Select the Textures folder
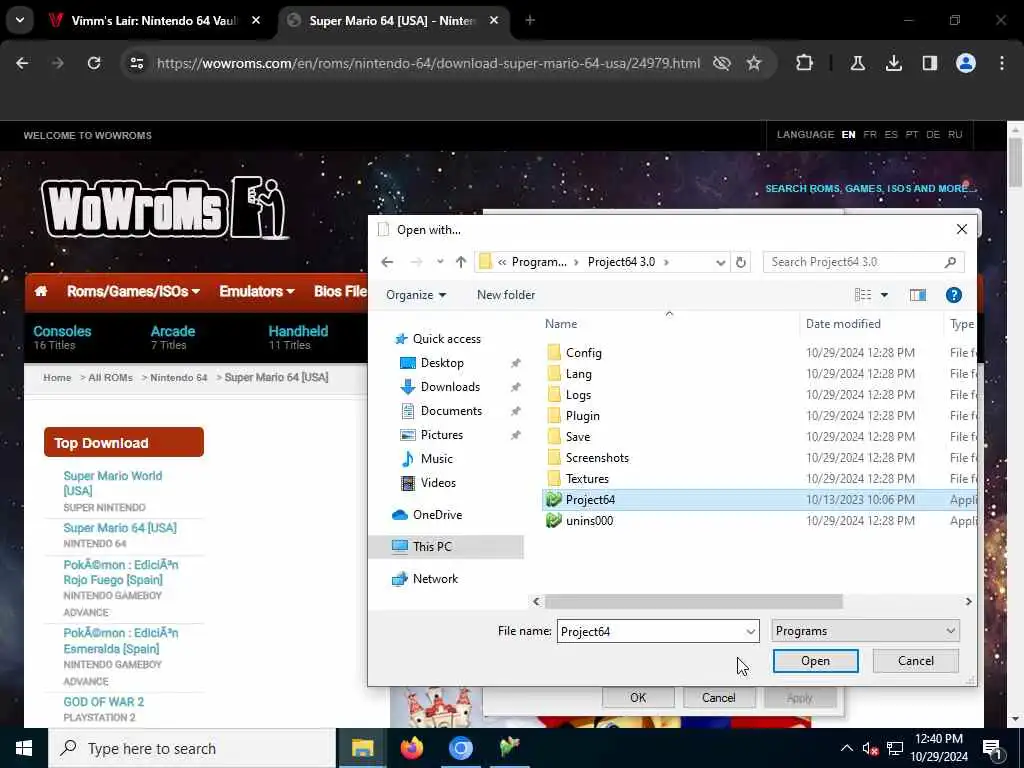The height and width of the screenshot is (768, 1024). pos(586,479)
